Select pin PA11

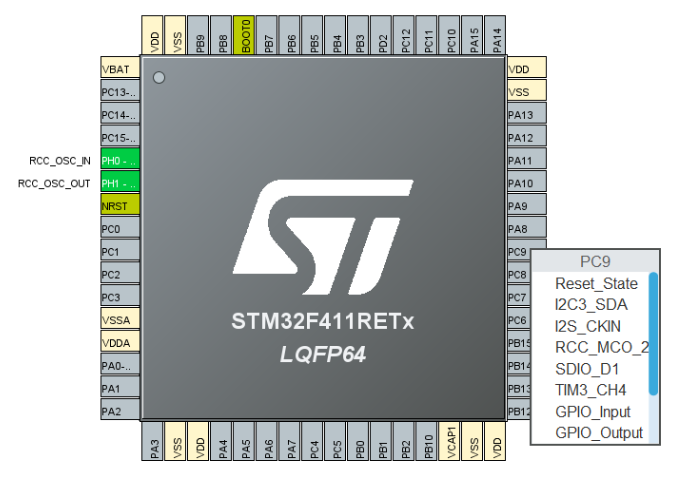527,159
